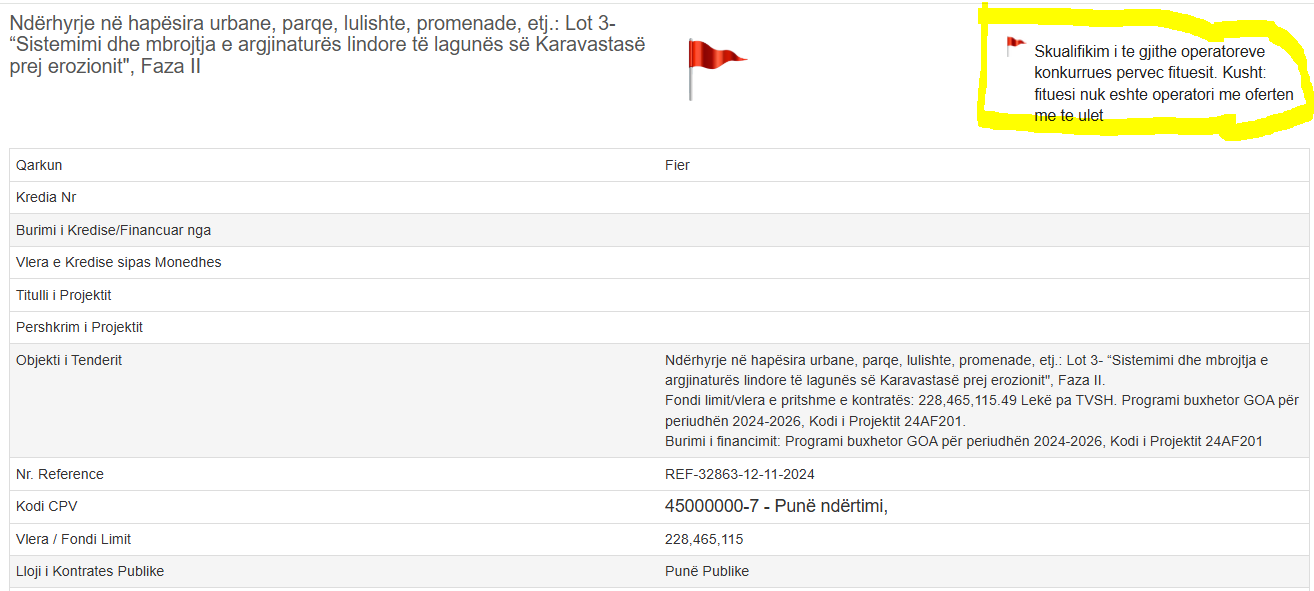This screenshot has height=591, width=1314.
Task: Click the "Fier" county value
Action: pyautogui.click(x=677, y=165)
